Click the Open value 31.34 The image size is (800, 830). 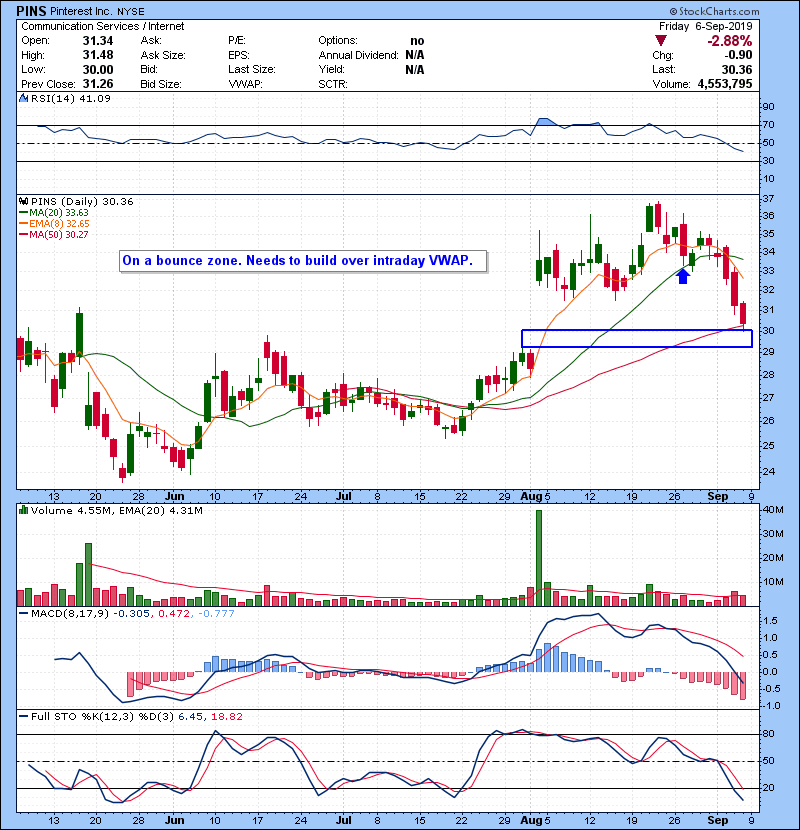click(x=98, y=41)
